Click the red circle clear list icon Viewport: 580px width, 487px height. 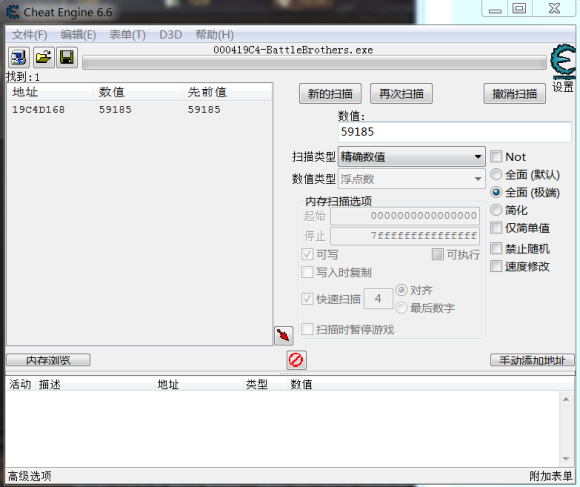pos(296,360)
